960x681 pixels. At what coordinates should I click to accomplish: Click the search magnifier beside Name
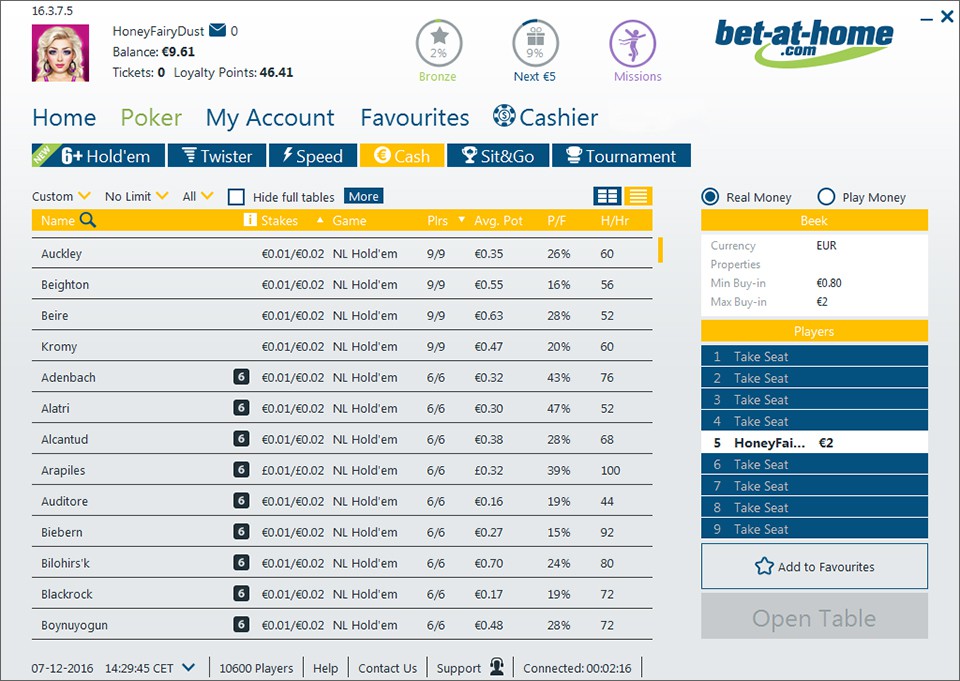pos(88,221)
